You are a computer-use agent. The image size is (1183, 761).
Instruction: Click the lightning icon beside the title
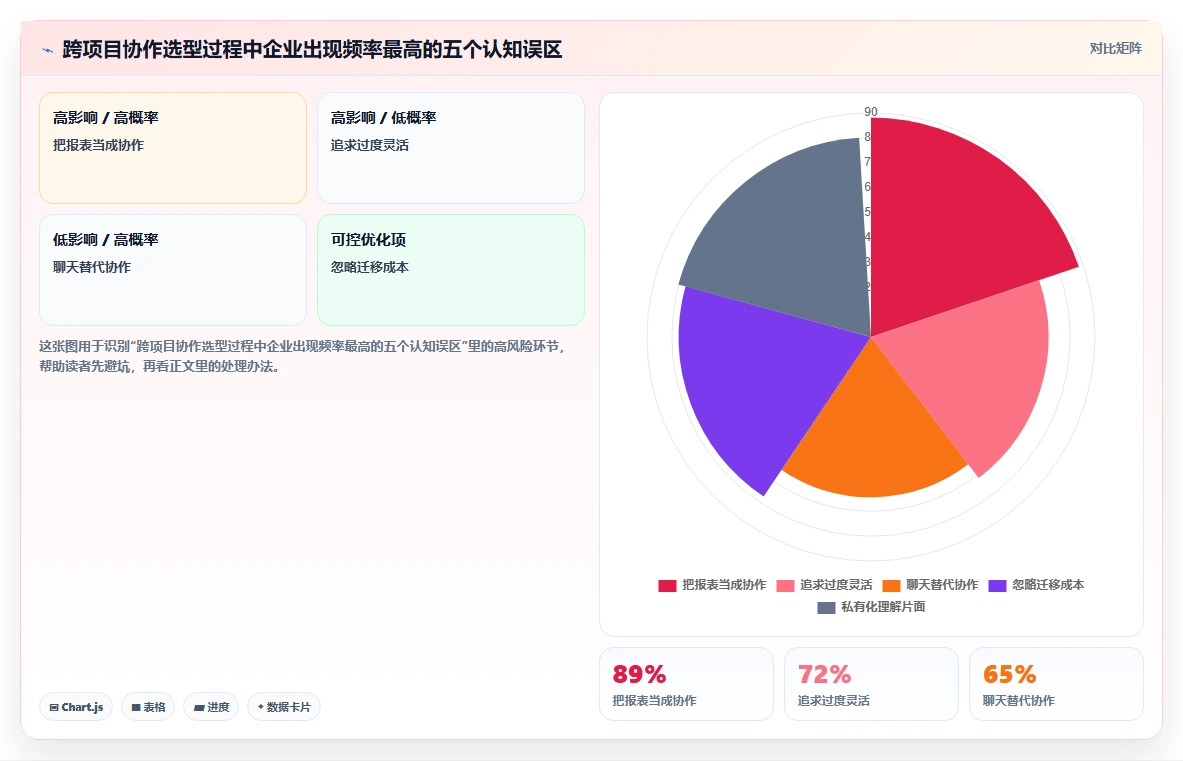pos(48,51)
